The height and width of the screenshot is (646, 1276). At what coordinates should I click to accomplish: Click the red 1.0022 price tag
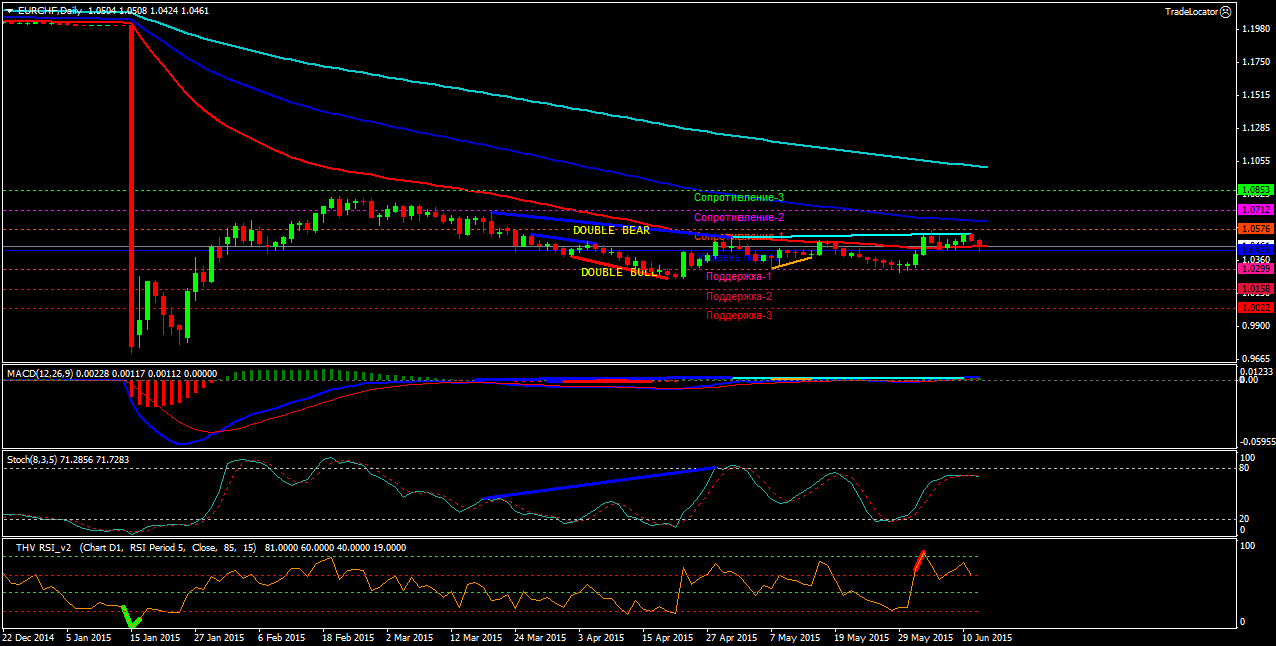[1255, 308]
